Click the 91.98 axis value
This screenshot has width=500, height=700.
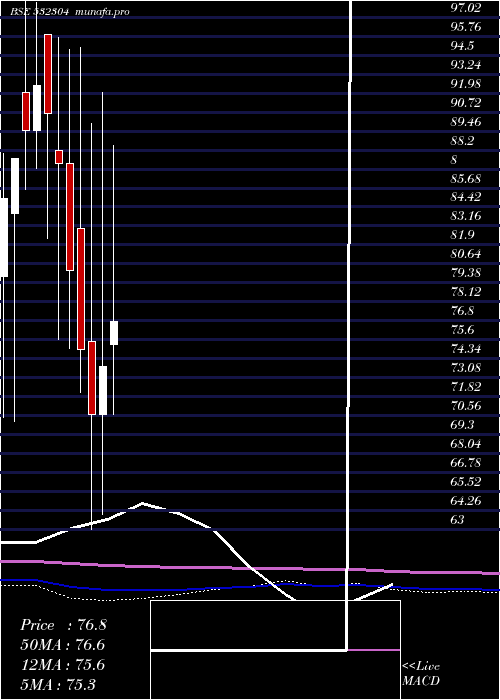(x=466, y=84)
